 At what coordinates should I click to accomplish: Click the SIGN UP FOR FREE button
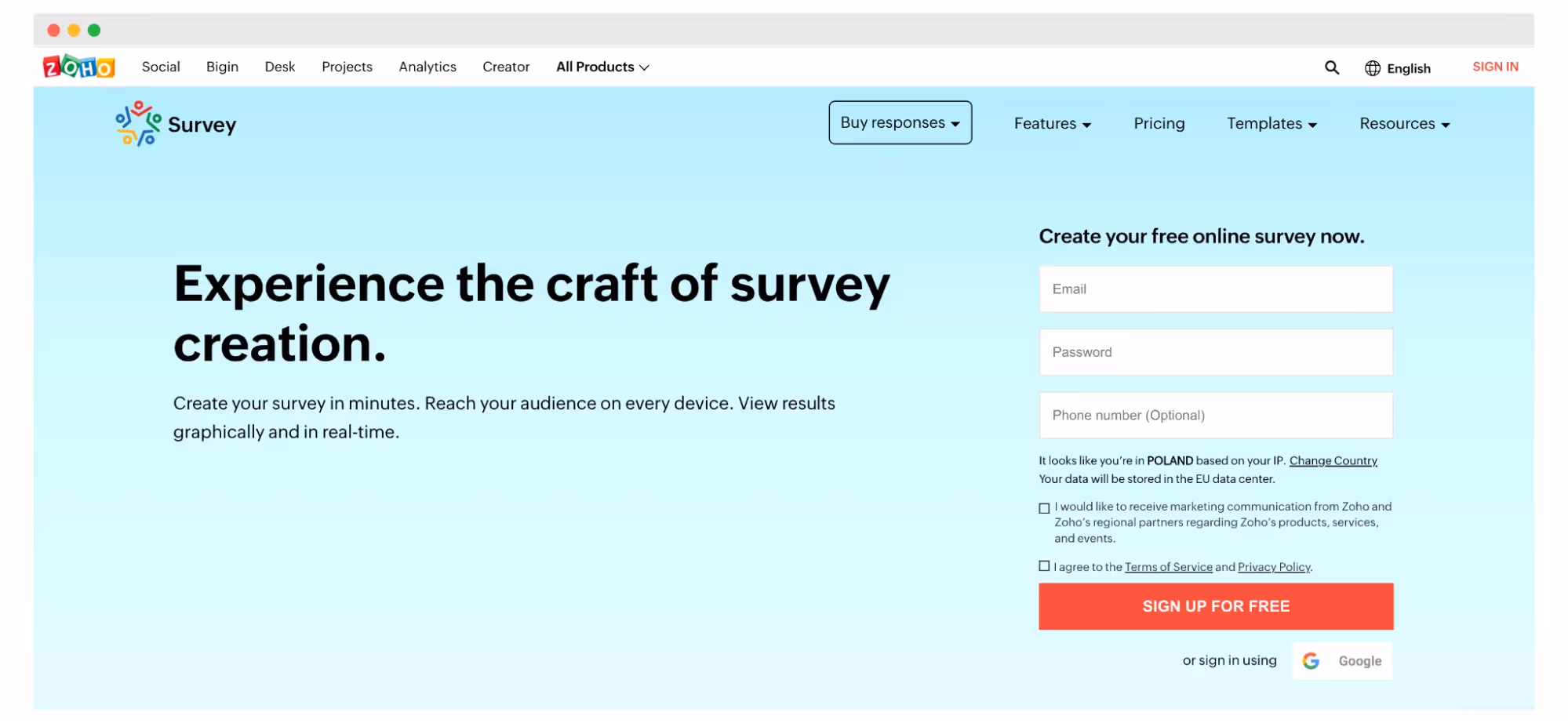1216,606
